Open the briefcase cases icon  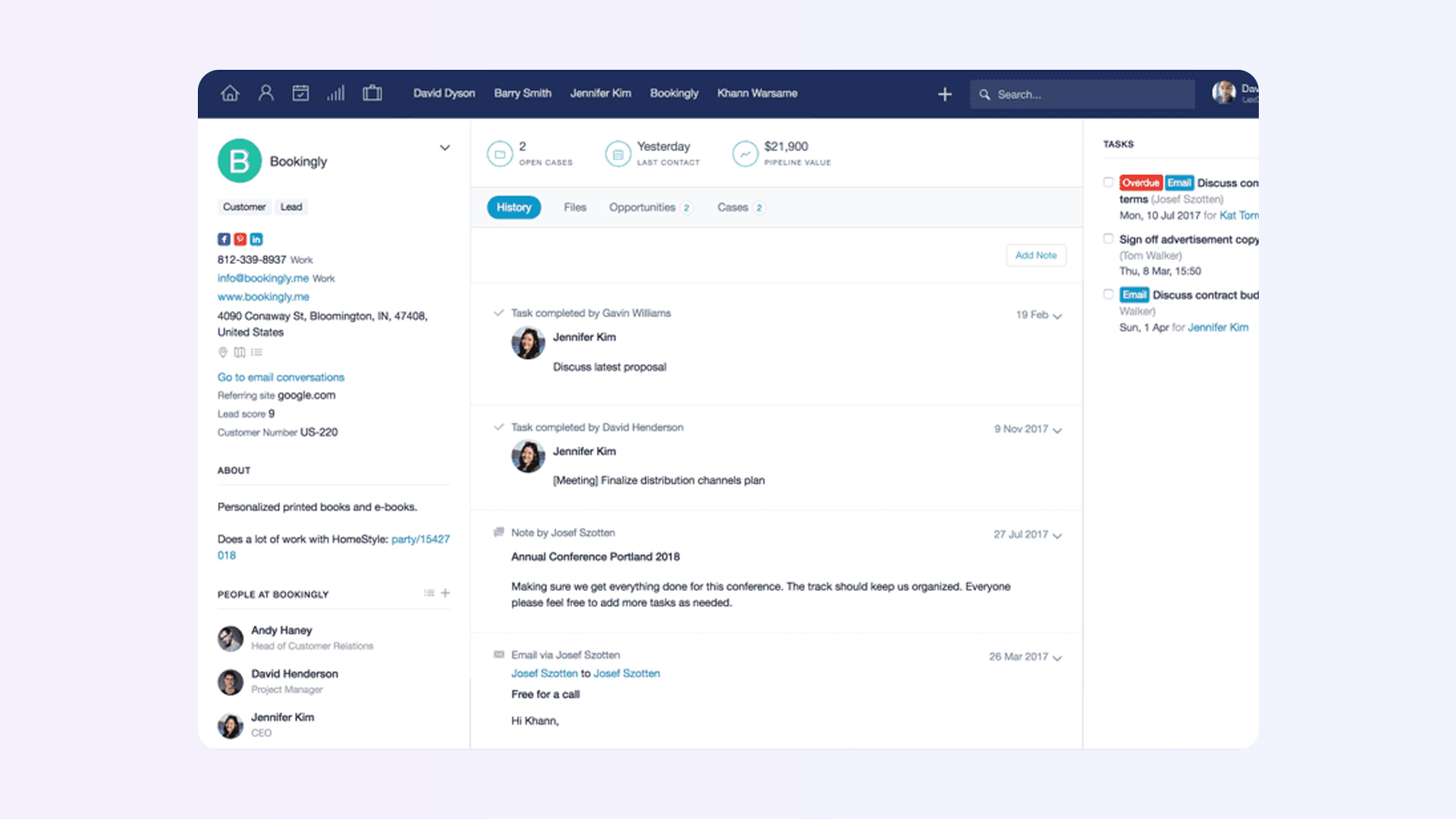click(x=372, y=93)
